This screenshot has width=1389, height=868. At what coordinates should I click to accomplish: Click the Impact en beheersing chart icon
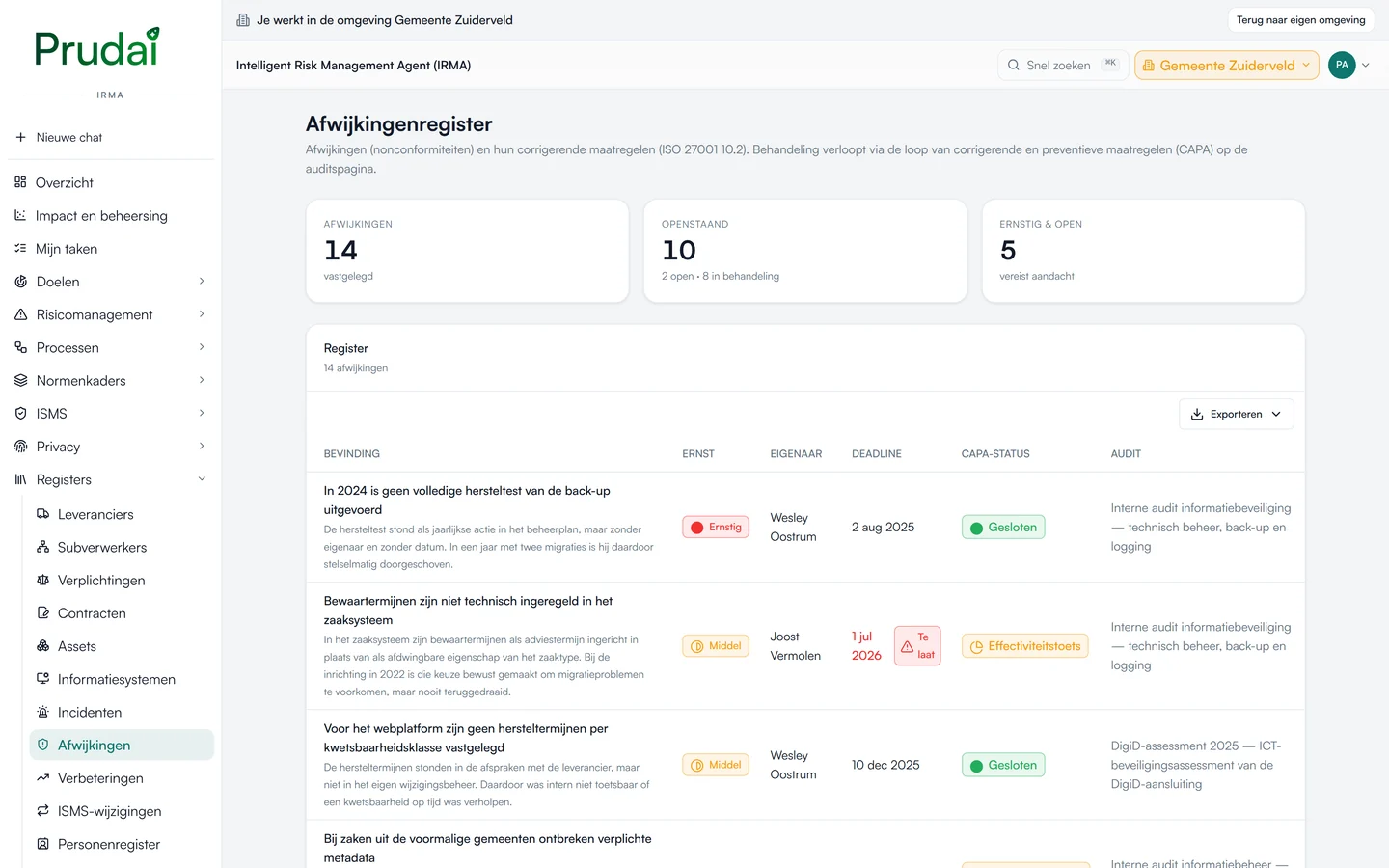pos(20,215)
